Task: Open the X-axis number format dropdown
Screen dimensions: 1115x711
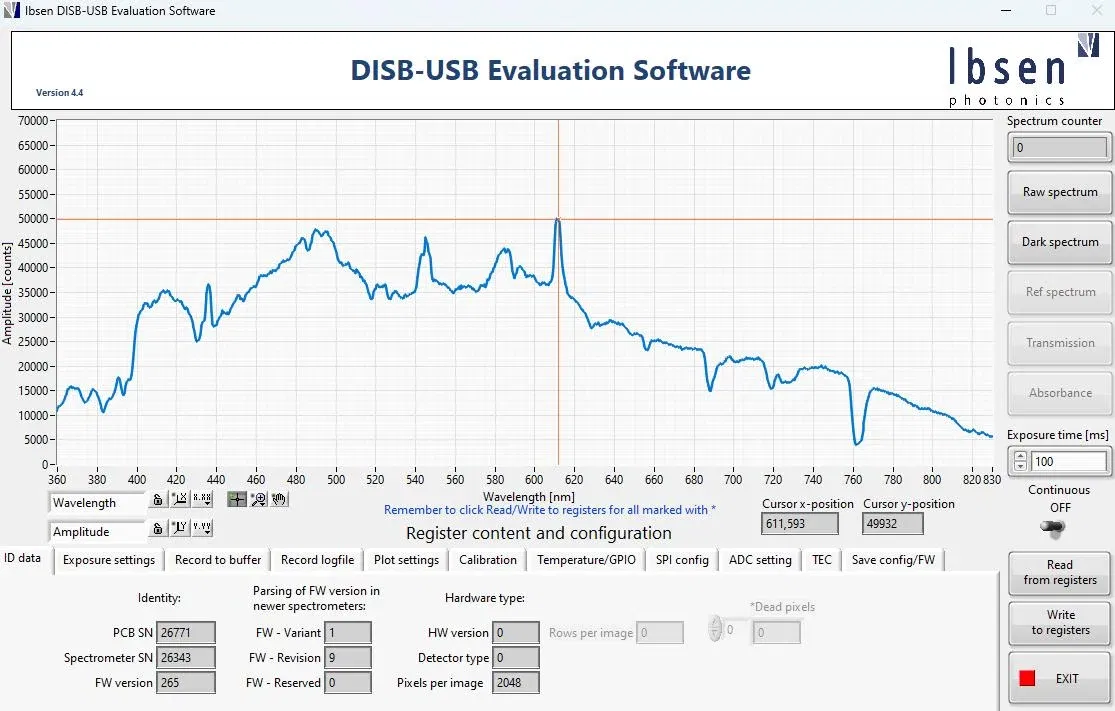Action: coord(202,500)
